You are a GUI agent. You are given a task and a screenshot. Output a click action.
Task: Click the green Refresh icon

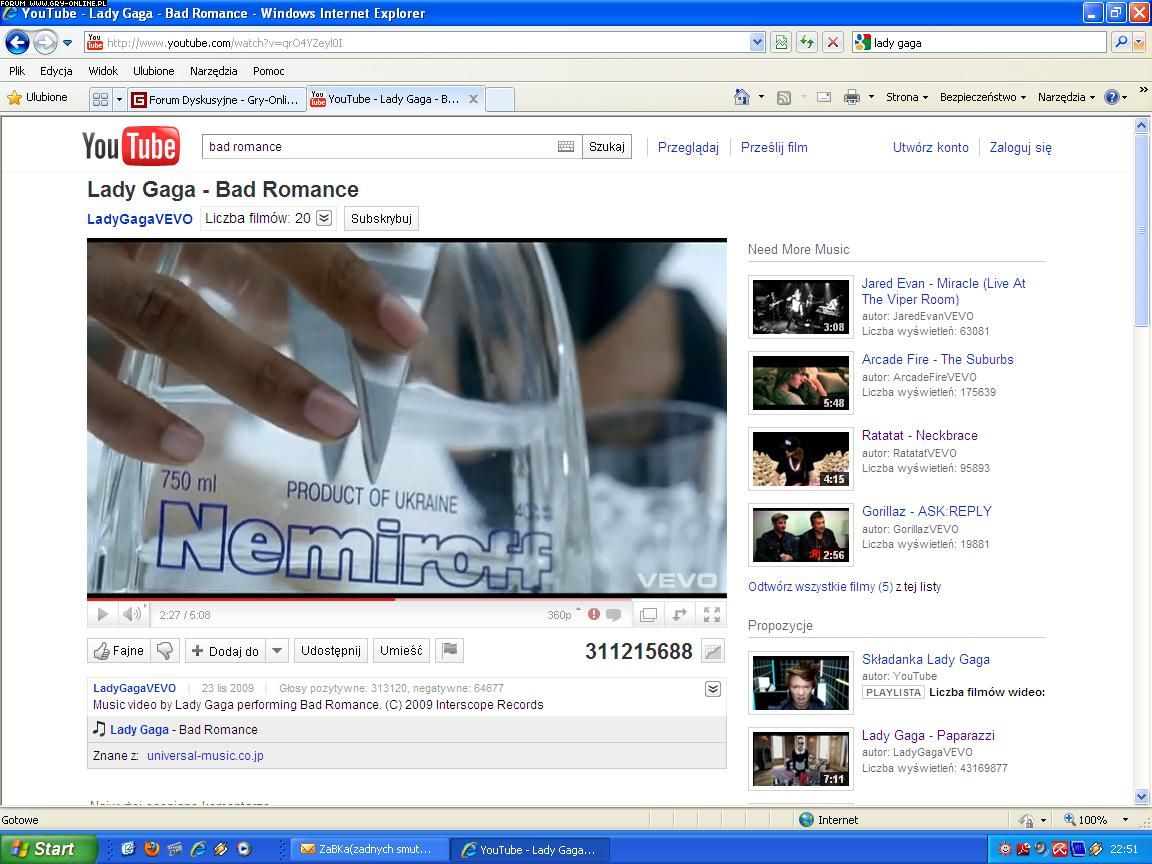(807, 43)
